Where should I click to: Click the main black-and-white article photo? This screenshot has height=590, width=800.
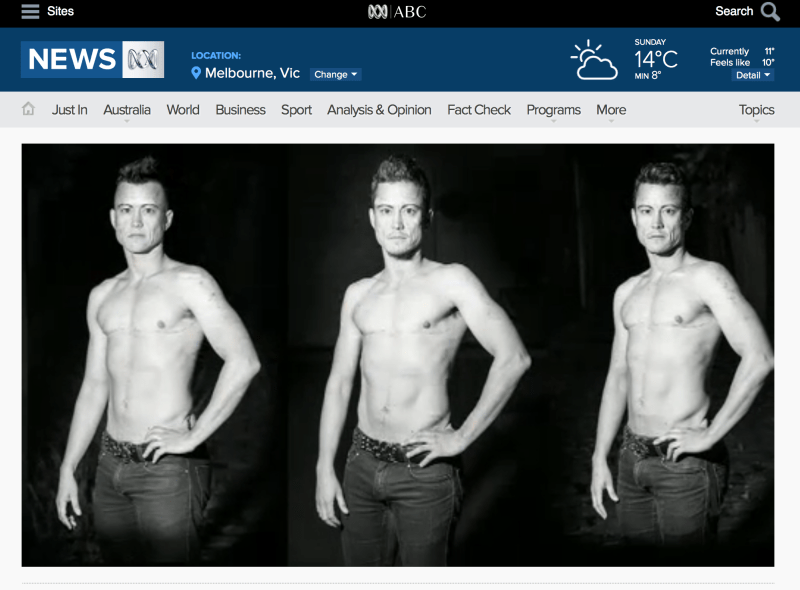398,355
